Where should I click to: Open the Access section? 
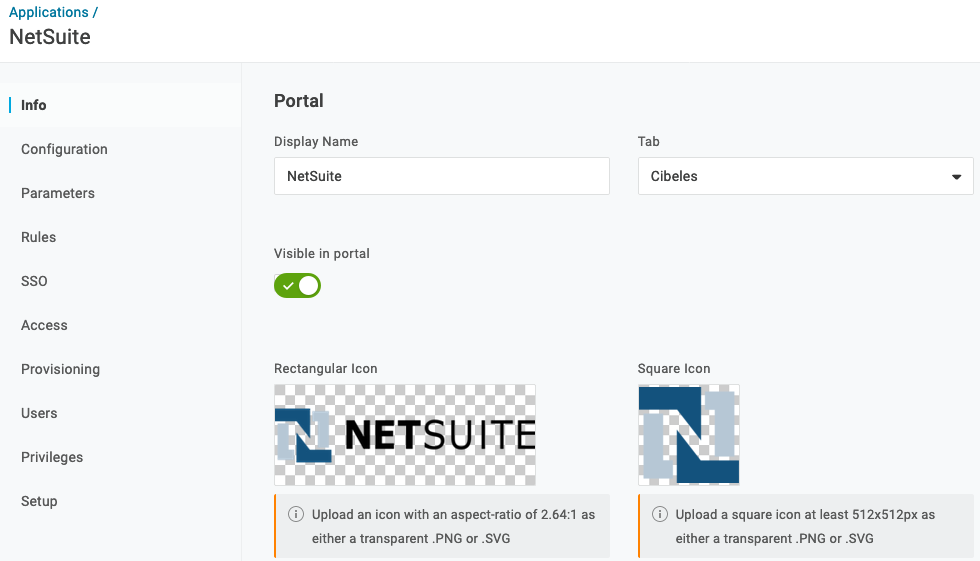(x=44, y=325)
